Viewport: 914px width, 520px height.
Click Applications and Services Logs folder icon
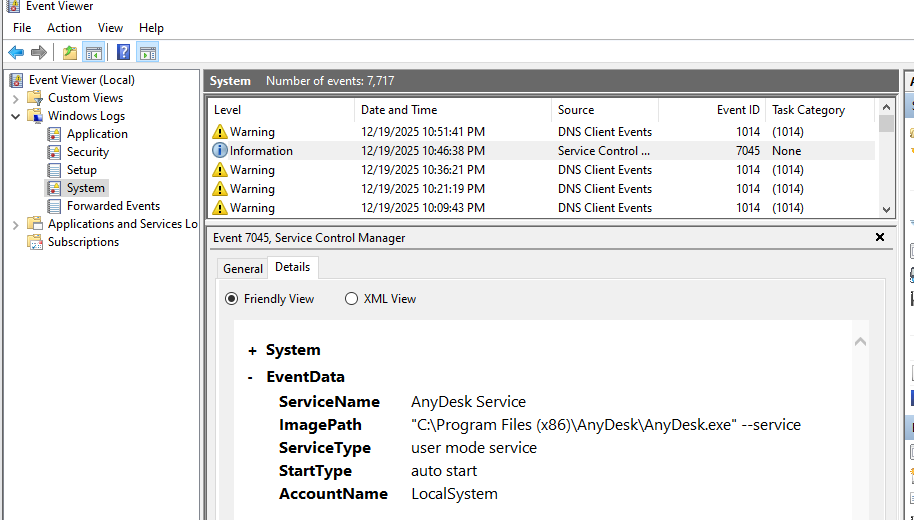[x=35, y=224]
